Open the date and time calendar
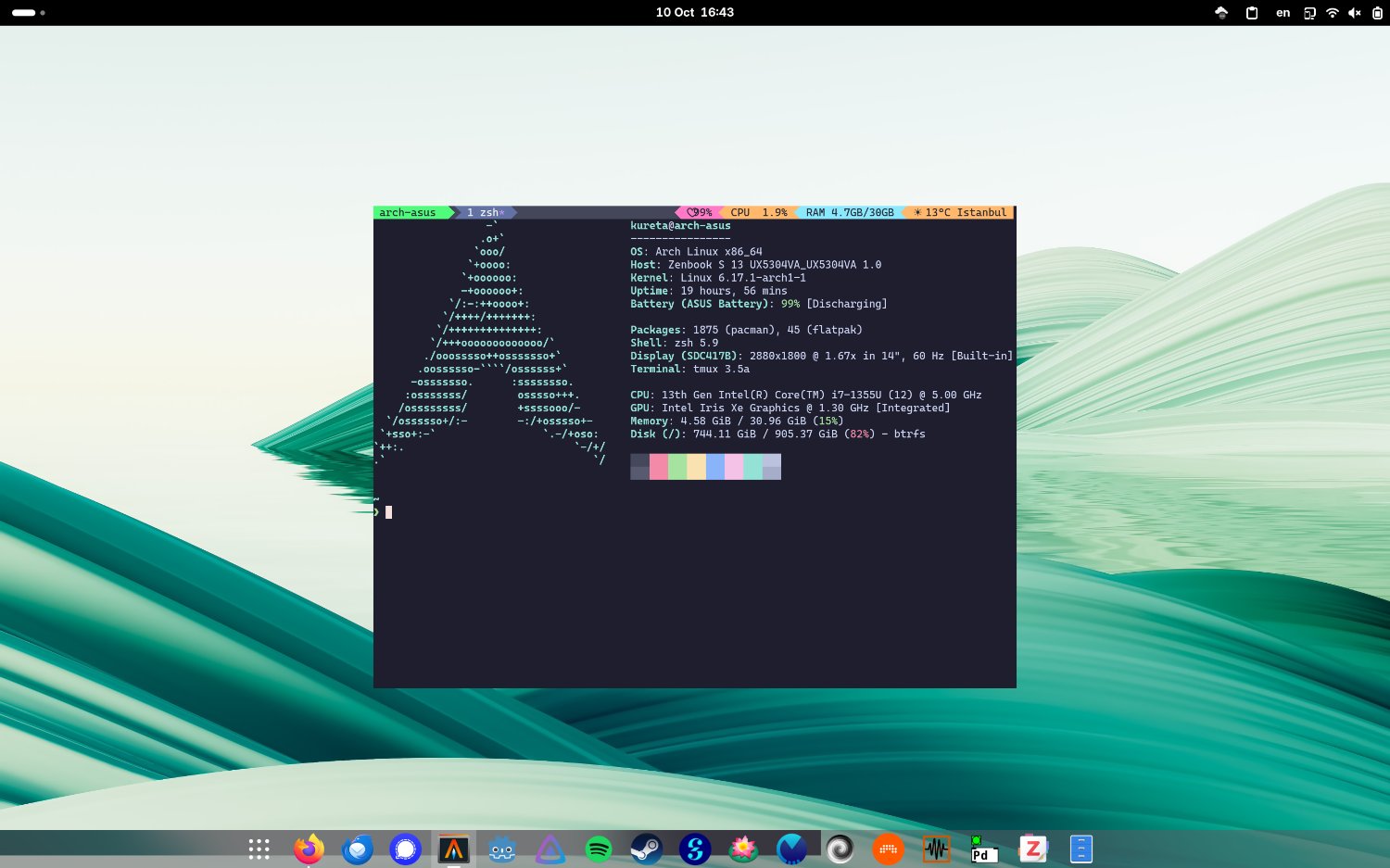This screenshot has height=868, width=1390. click(x=694, y=13)
